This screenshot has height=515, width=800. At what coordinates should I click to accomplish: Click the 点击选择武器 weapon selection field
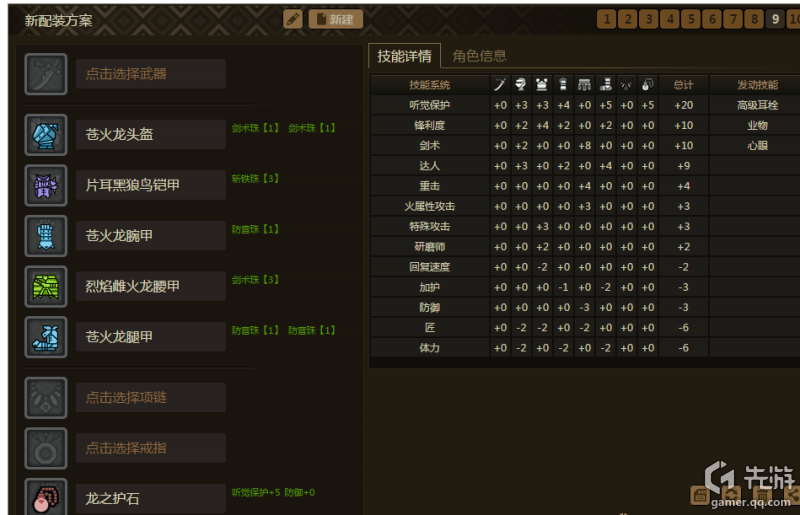click(x=151, y=74)
